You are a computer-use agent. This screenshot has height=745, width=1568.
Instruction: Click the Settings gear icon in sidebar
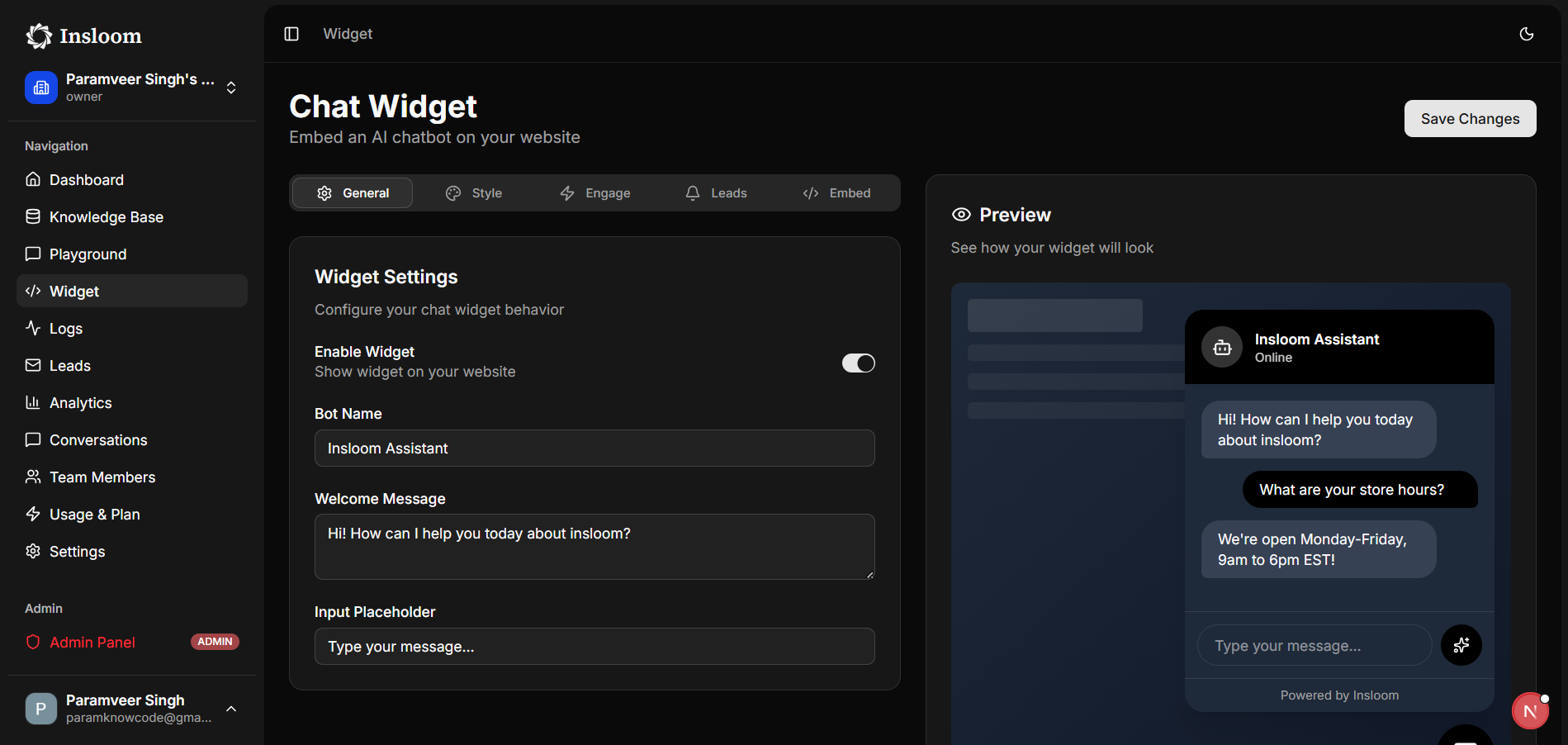pos(33,551)
